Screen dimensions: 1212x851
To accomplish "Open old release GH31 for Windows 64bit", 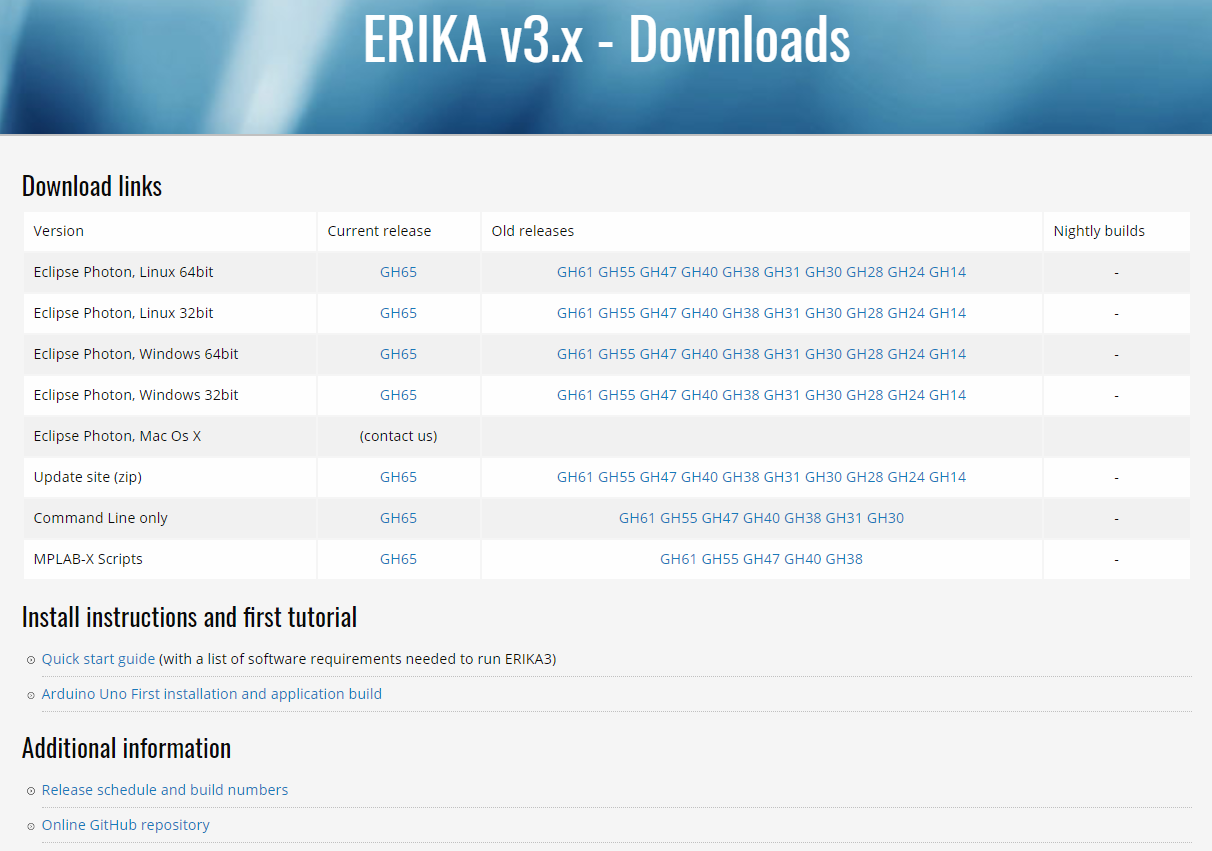I will pos(782,354).
